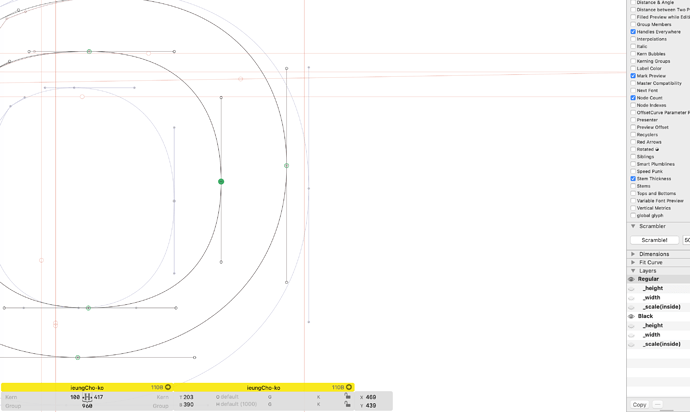This screenshot has width=690, height=412.
Task: Enable Tops and Bottoms checkbox
Action: coord(633,193)
